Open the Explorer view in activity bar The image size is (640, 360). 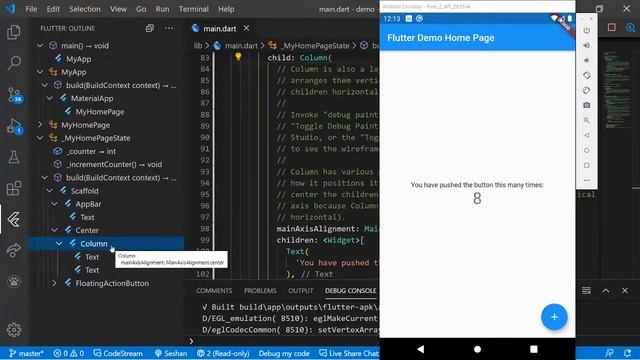click(x=14, y=32)
